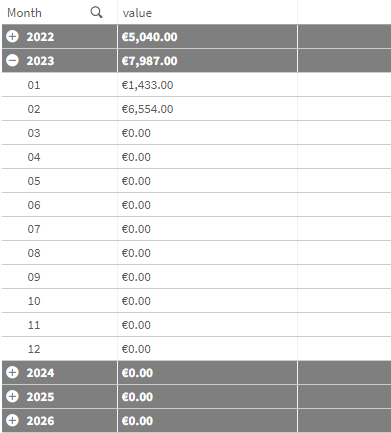391x433 pixels.
Task: Open search in Month column header
Action: click(96, 13)
